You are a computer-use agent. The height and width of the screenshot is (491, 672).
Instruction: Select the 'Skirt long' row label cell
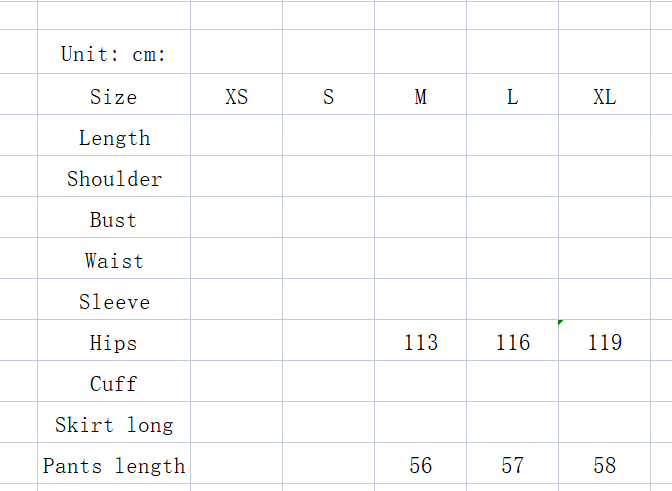[114, 425]
